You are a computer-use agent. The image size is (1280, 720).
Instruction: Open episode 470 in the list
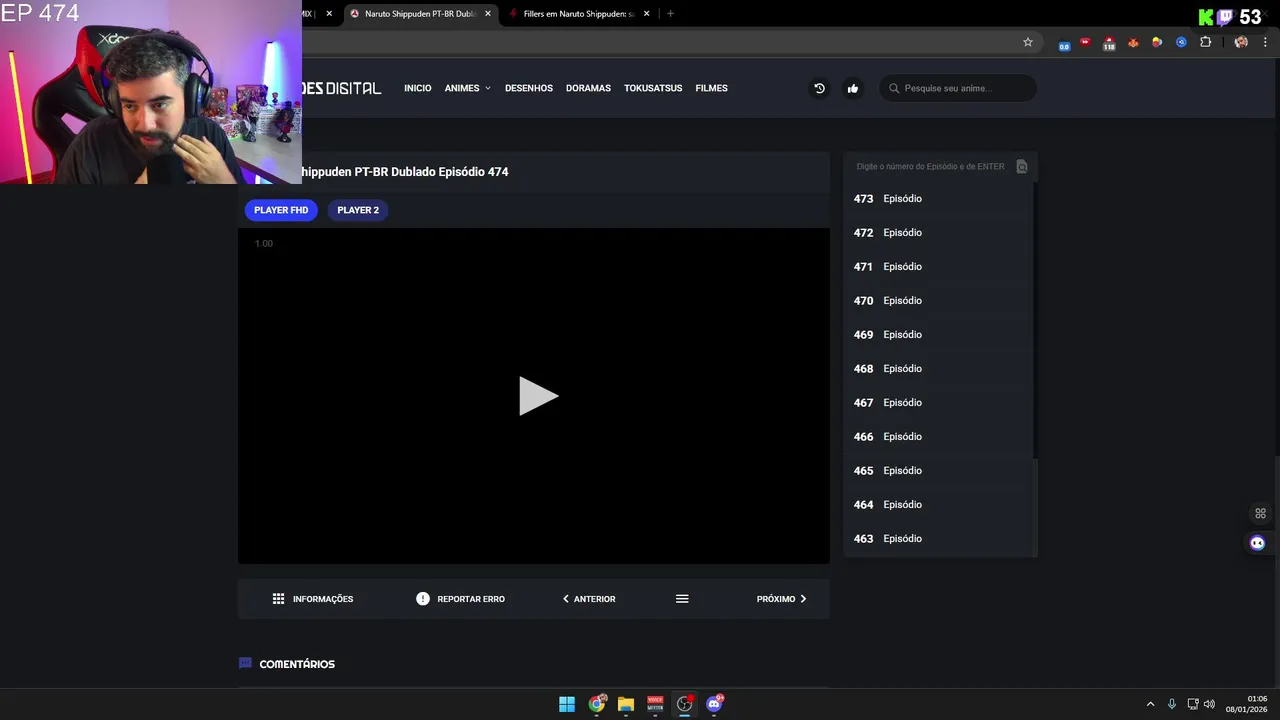tap(937, 301)
